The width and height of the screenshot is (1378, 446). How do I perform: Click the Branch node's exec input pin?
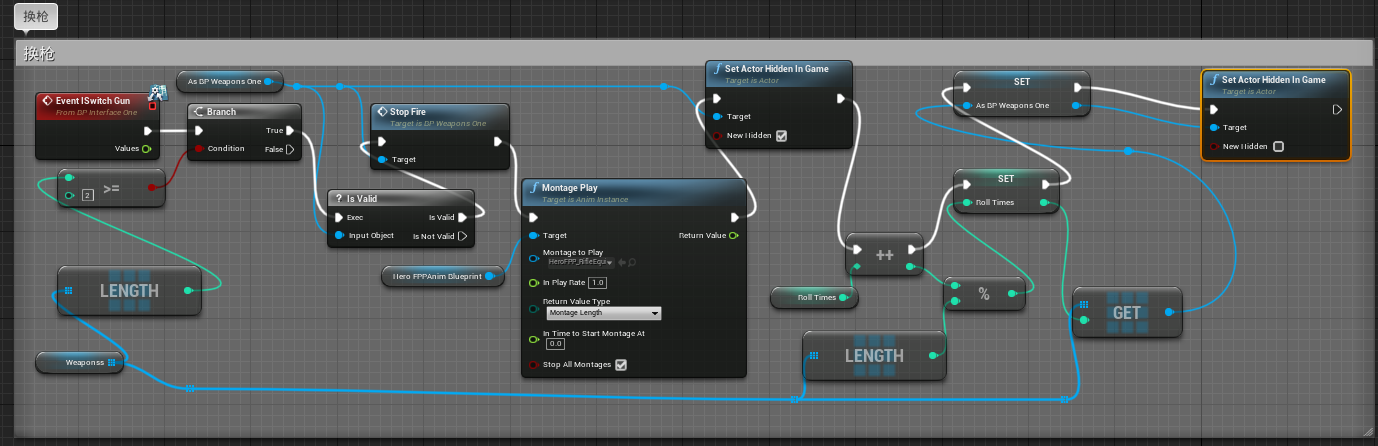tap(199, 130)
